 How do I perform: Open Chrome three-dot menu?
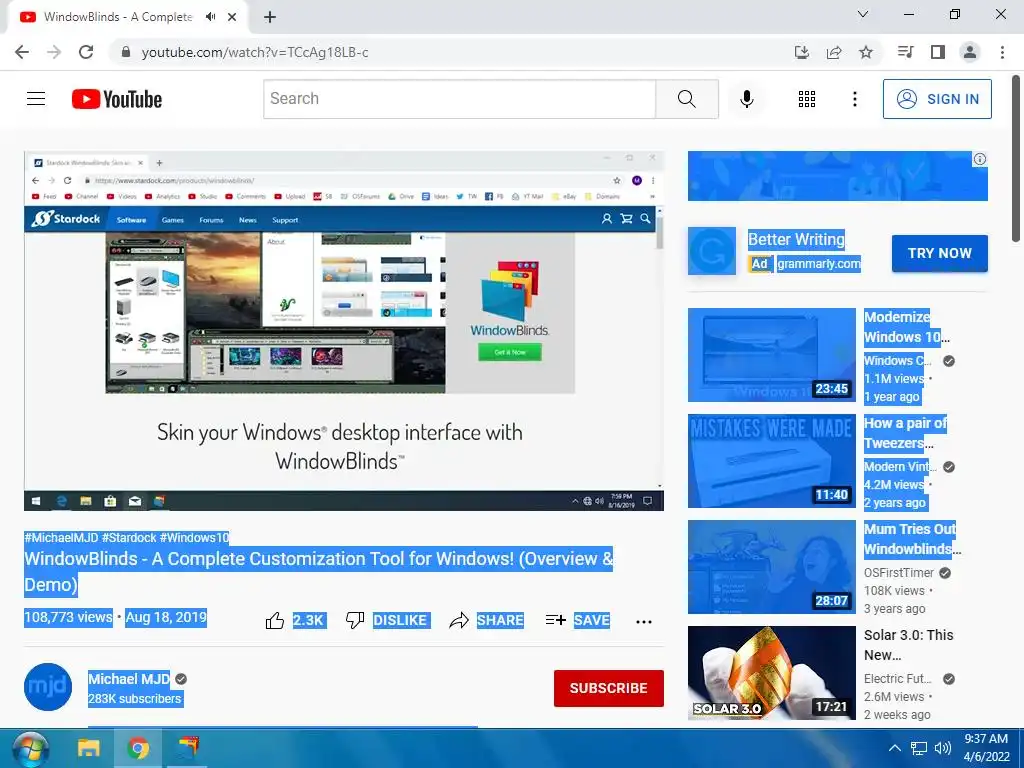click(1002, 52)
